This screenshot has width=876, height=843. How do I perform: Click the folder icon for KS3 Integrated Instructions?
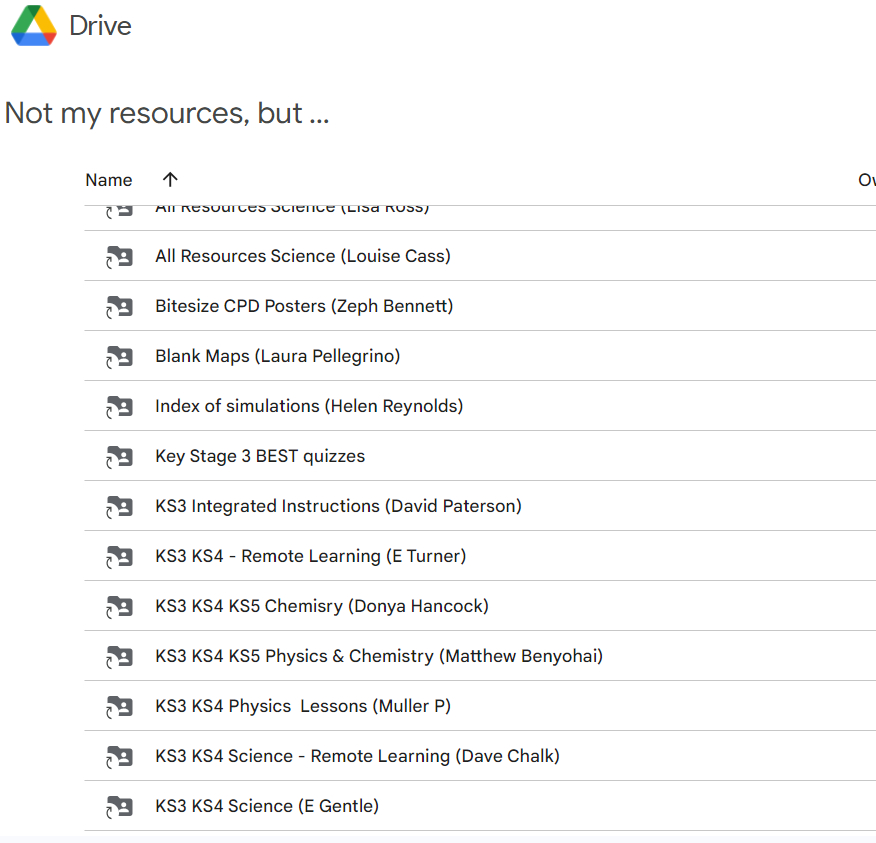(119, 506)
